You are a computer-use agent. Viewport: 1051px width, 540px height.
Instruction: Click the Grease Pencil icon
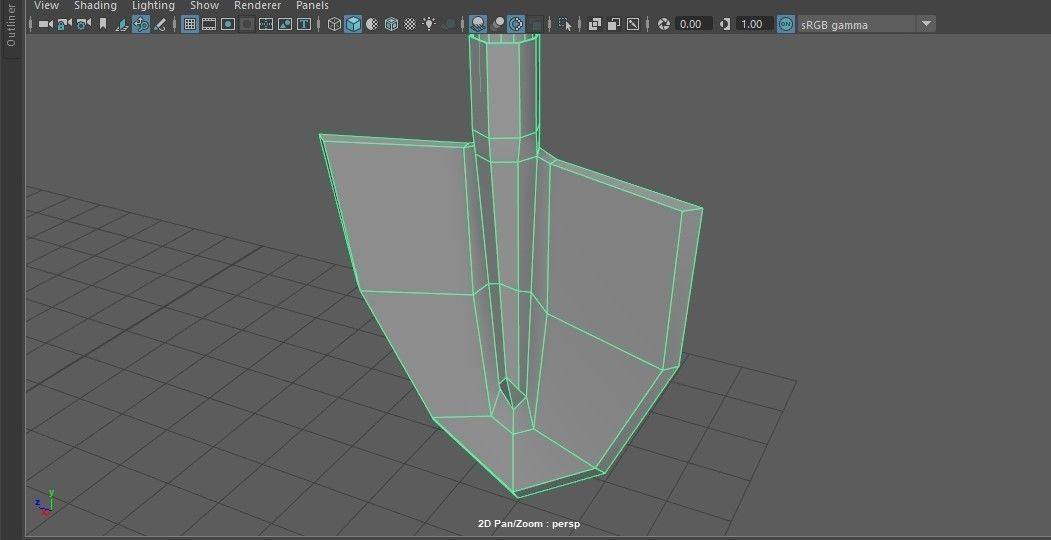tap(160, 24)
